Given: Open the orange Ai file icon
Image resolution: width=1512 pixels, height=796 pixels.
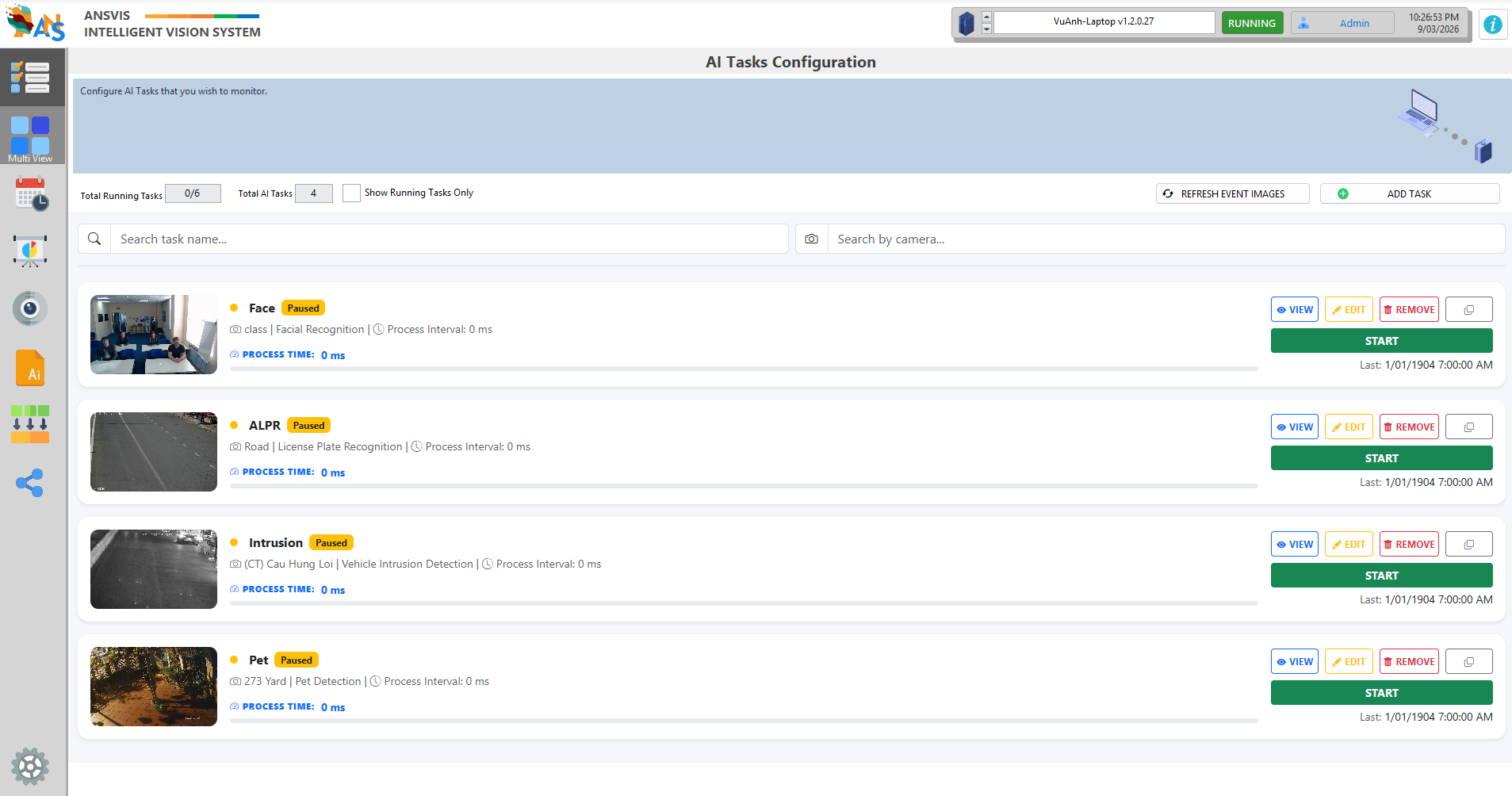Looking at the screenshot, I should click(30, 368).
